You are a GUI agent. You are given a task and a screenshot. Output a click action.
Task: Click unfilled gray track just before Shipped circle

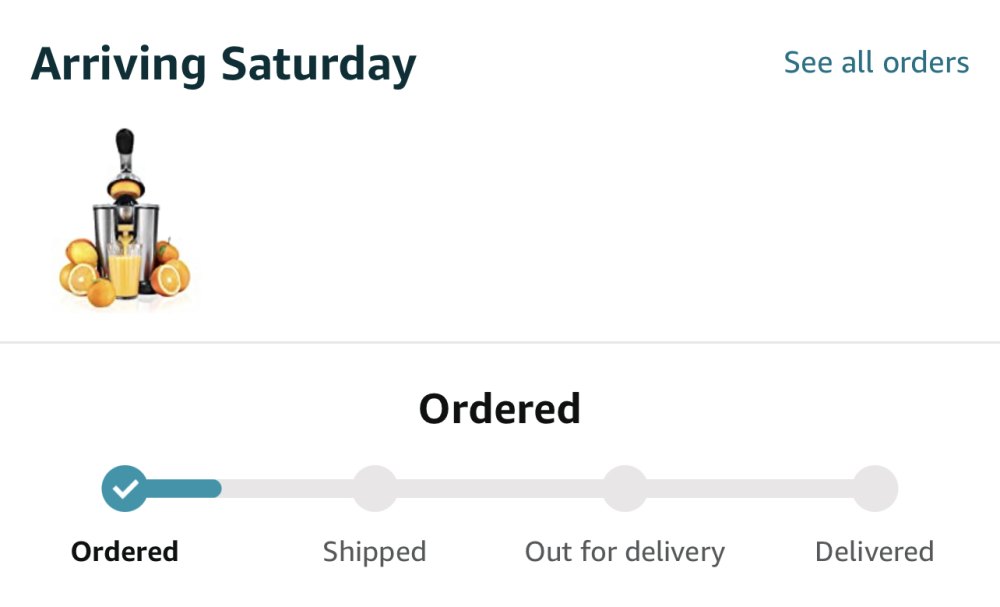(x=288, y=488)
